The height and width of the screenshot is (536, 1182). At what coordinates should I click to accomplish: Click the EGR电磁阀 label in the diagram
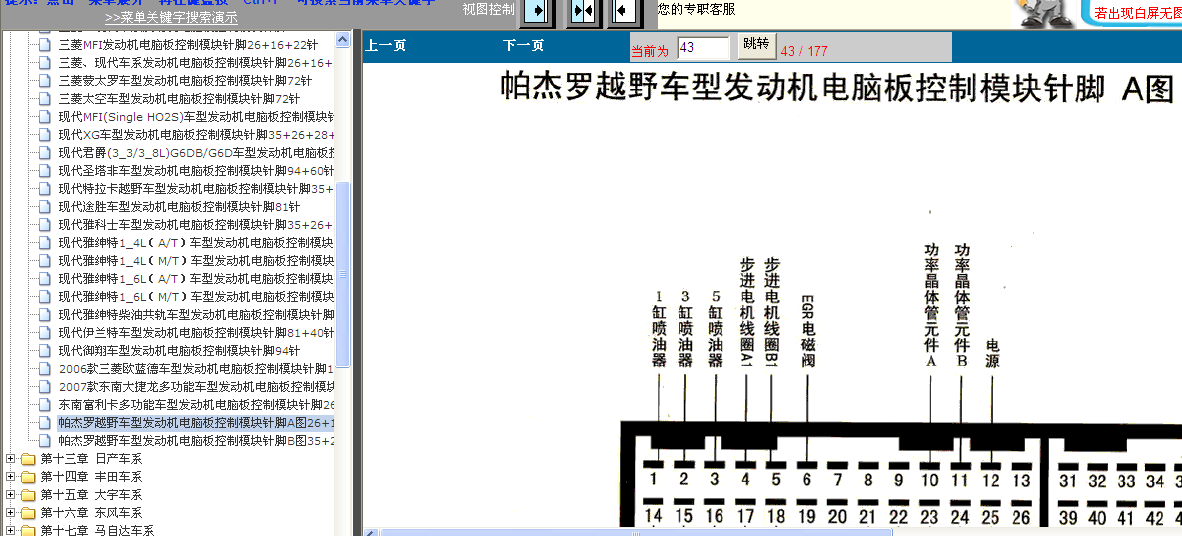point(807,330)
